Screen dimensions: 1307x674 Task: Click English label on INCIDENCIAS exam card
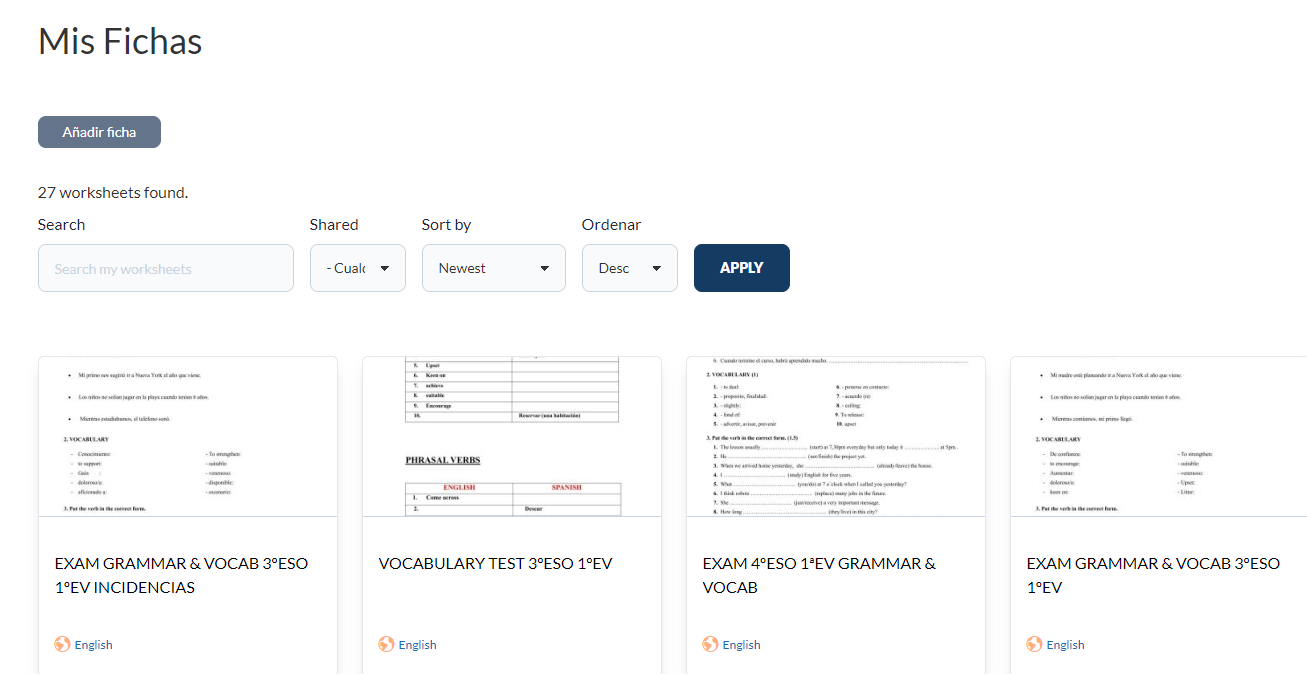(93, 645)
